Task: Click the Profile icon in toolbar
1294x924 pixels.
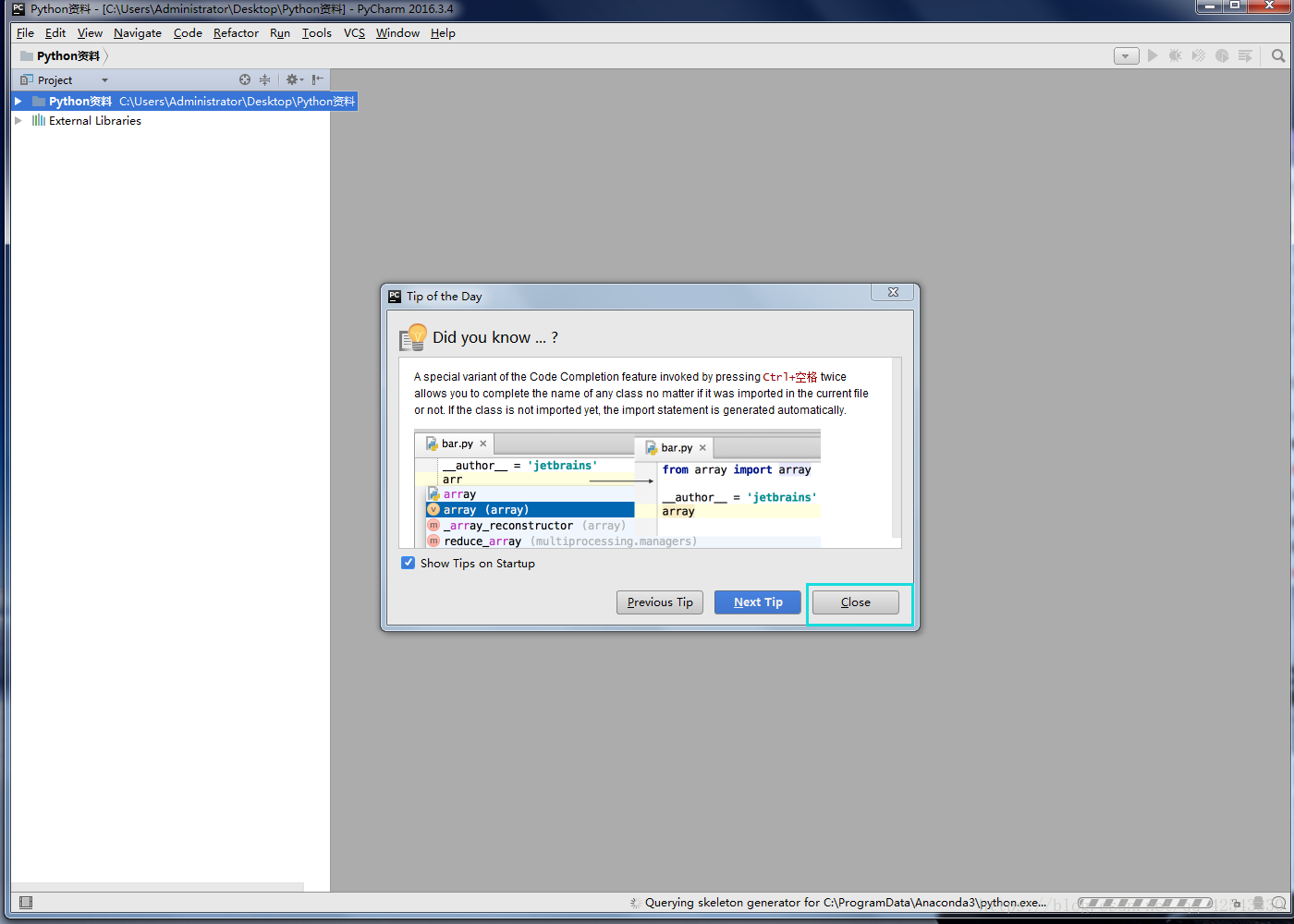Action: [1222, 55]
